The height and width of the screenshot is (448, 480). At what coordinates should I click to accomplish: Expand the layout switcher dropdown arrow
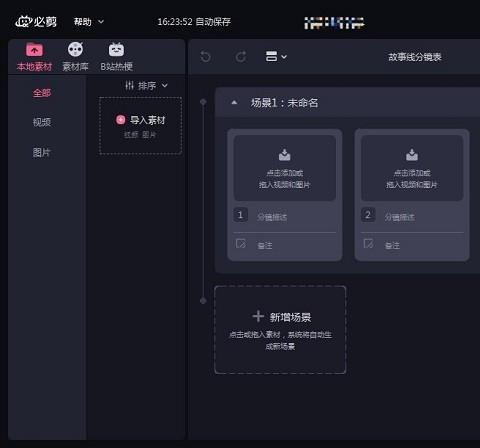(284, 57)
